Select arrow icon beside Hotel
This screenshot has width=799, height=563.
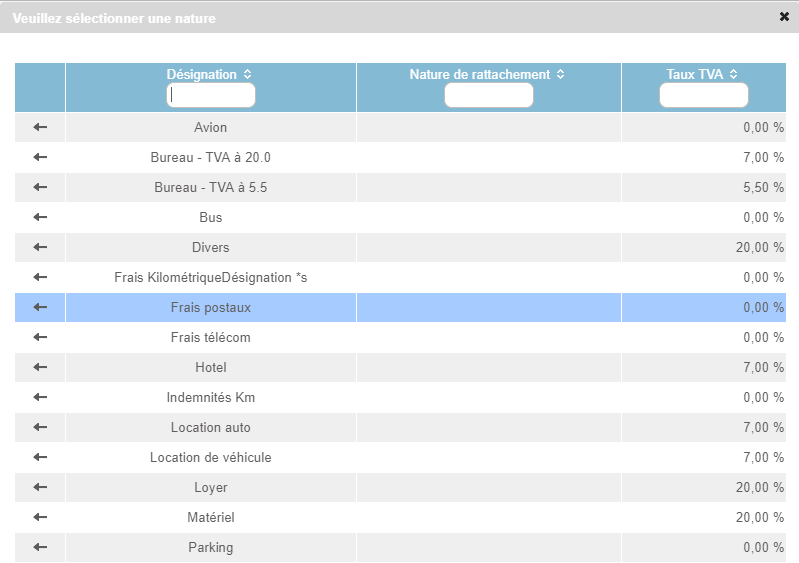pyautogui.click(x=40, y=367)
